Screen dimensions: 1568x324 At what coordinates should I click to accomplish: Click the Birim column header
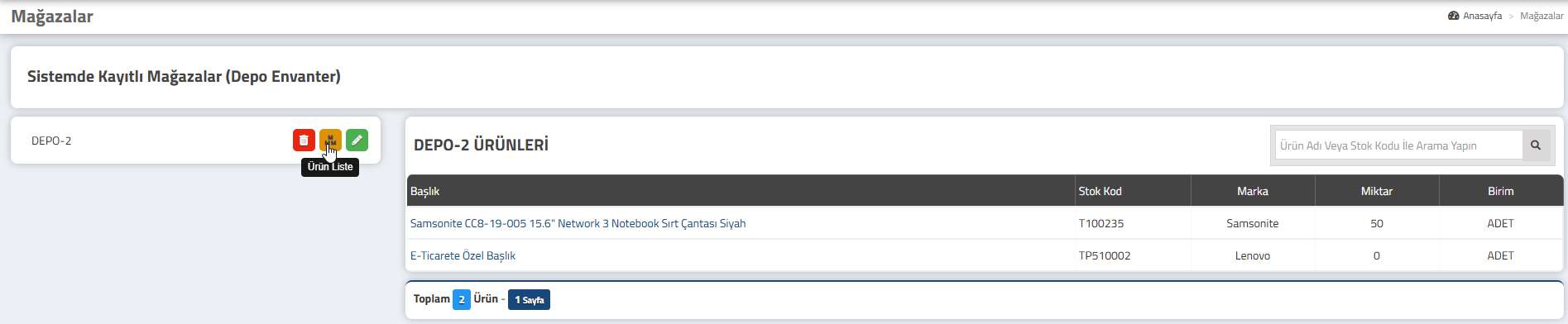tap(1501, 191)
